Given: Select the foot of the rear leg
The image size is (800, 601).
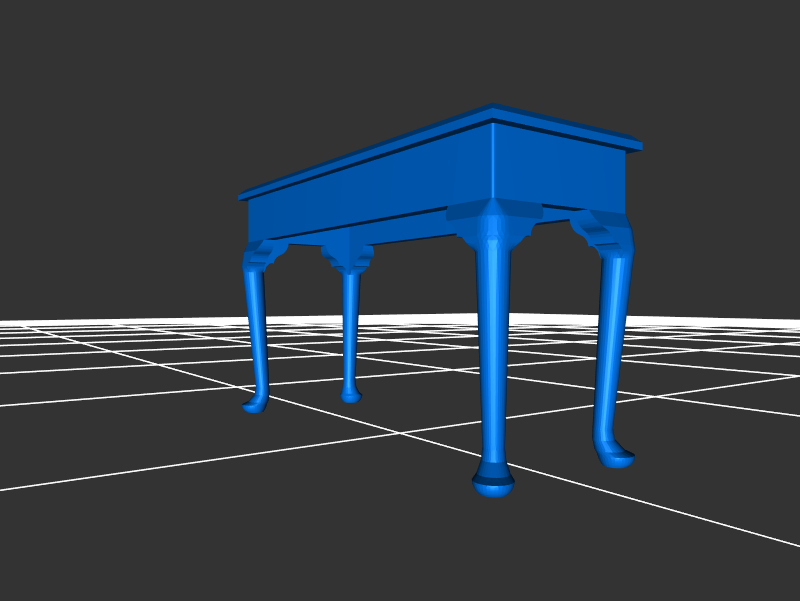Looking at the screenshot, I should [350, 396].
